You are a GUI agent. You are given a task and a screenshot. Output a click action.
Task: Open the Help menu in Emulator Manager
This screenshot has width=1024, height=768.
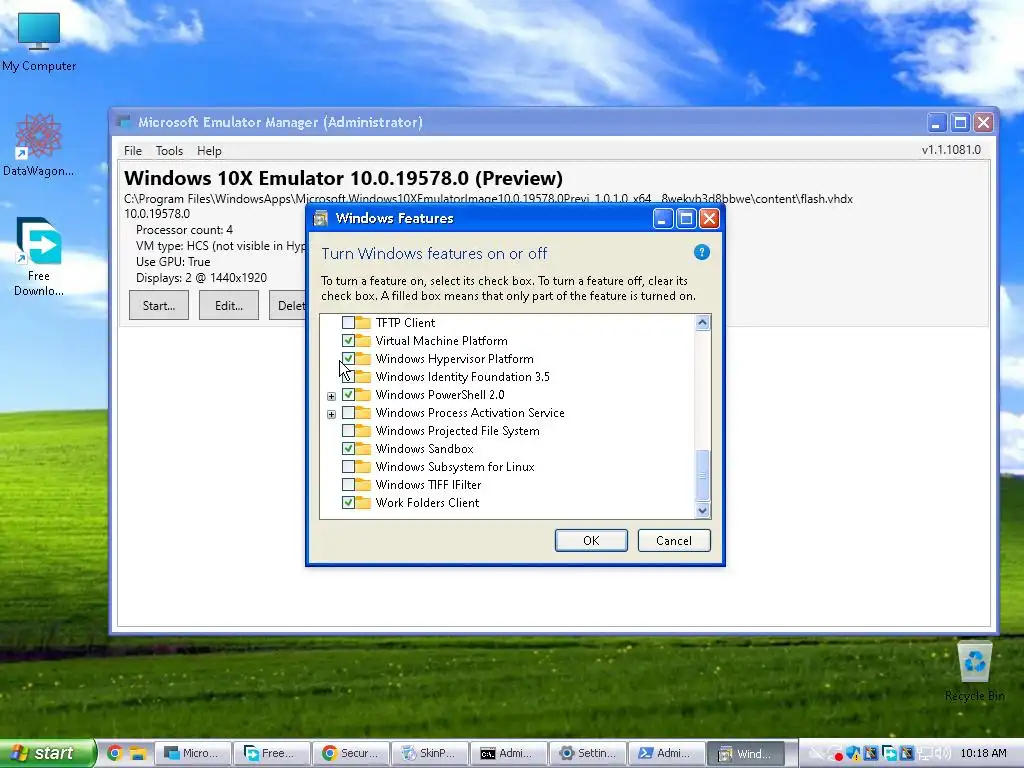209,151
